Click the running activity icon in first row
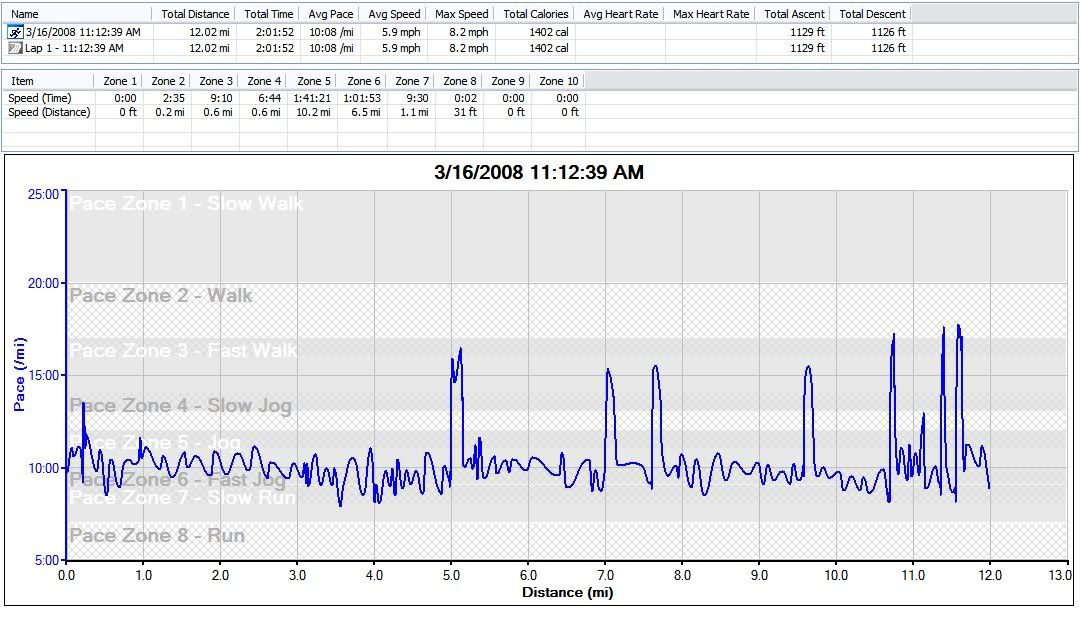Screen dimensions: 1081x631 15,32
